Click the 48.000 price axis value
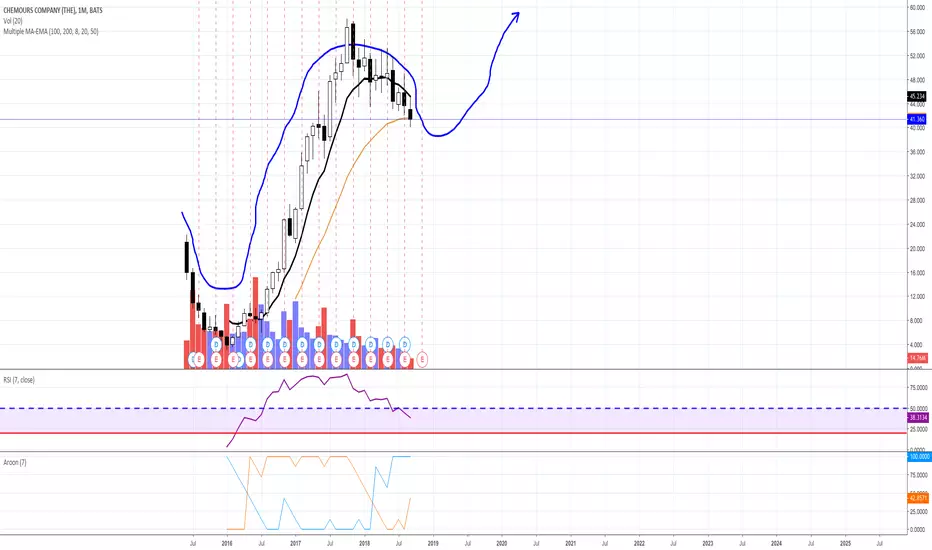Viewport: 932px width, 550px height. click(917, 80)
